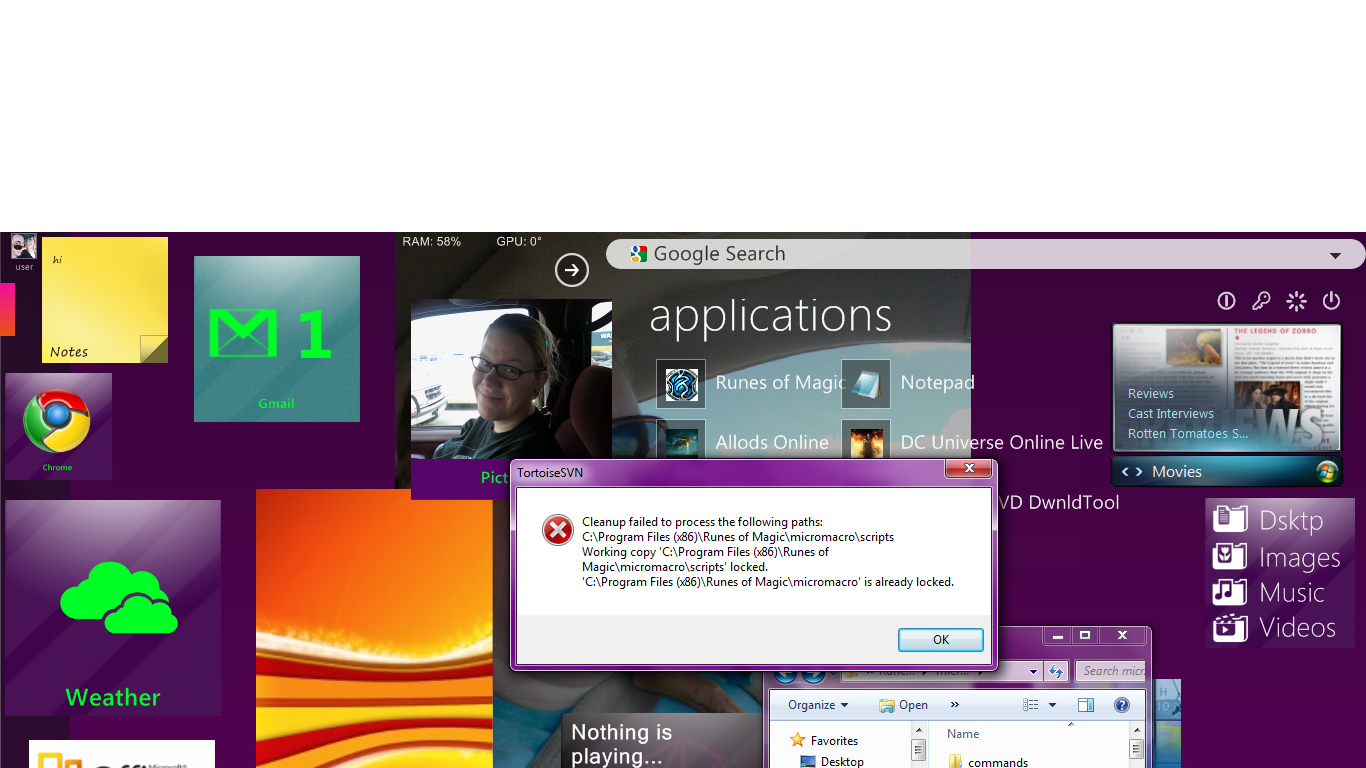This screenshot has width=1366, height=768.
Task: Open the Weather cloud tile
Action: pos(113,607)
